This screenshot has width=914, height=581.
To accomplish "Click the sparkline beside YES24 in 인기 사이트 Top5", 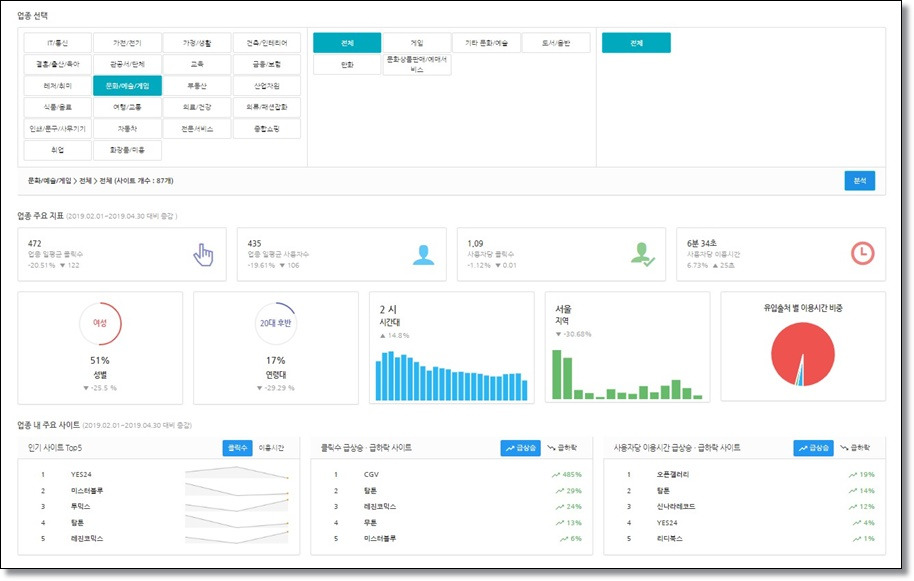I will [x=237, y=473].
